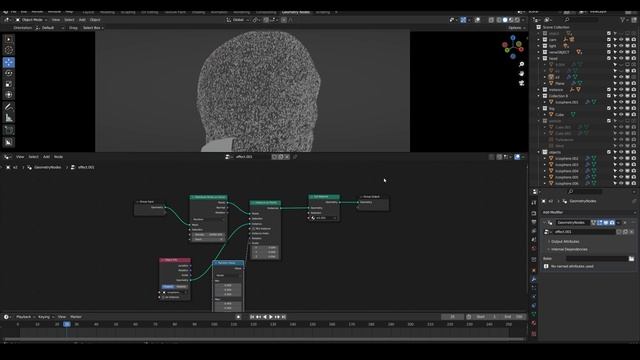Toggle eye visibility for Icosphere.002
Viewport: 640px width, 360px height.
[x=621, y=158]
